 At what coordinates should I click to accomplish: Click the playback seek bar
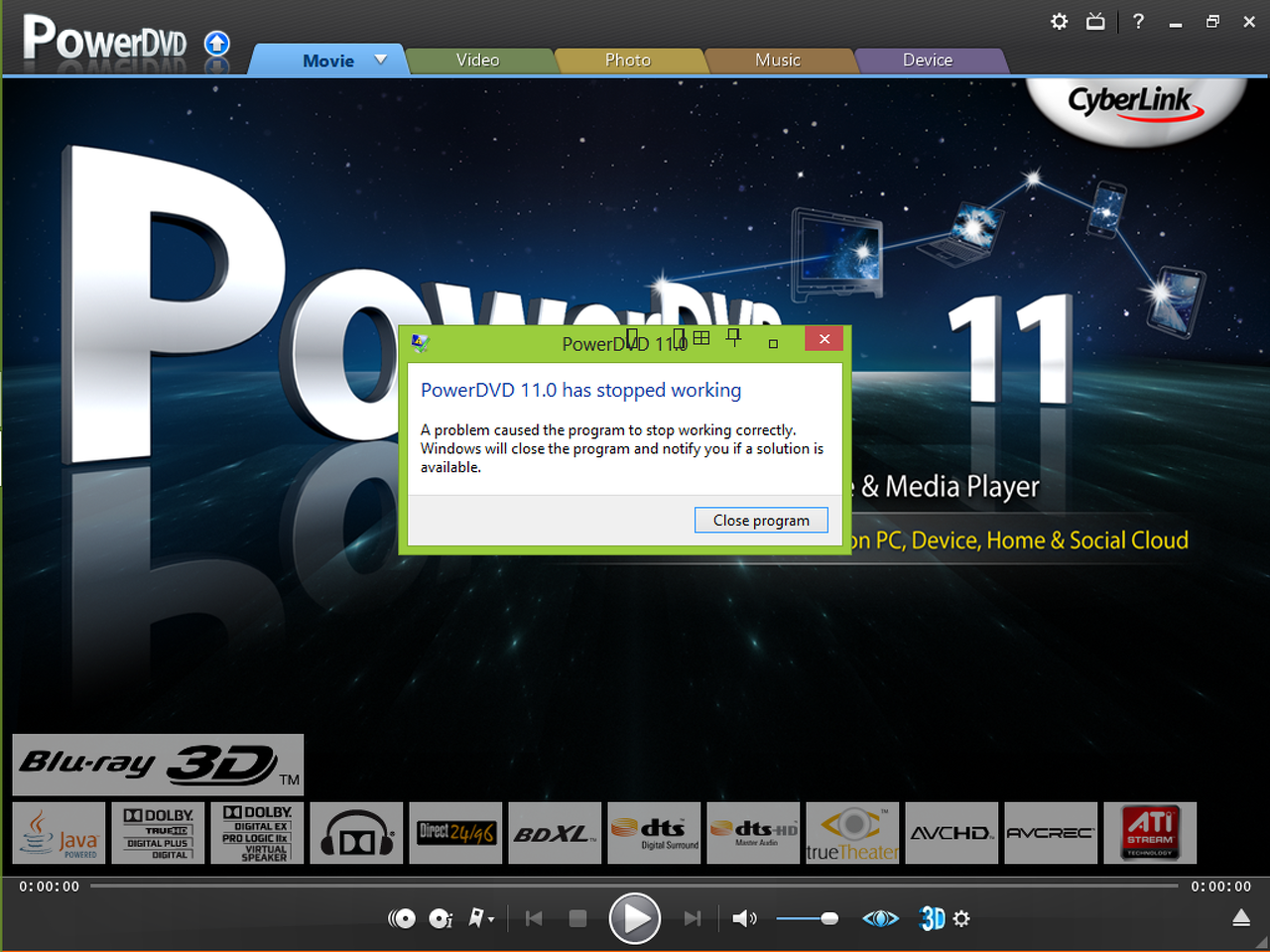click(635, 886)
